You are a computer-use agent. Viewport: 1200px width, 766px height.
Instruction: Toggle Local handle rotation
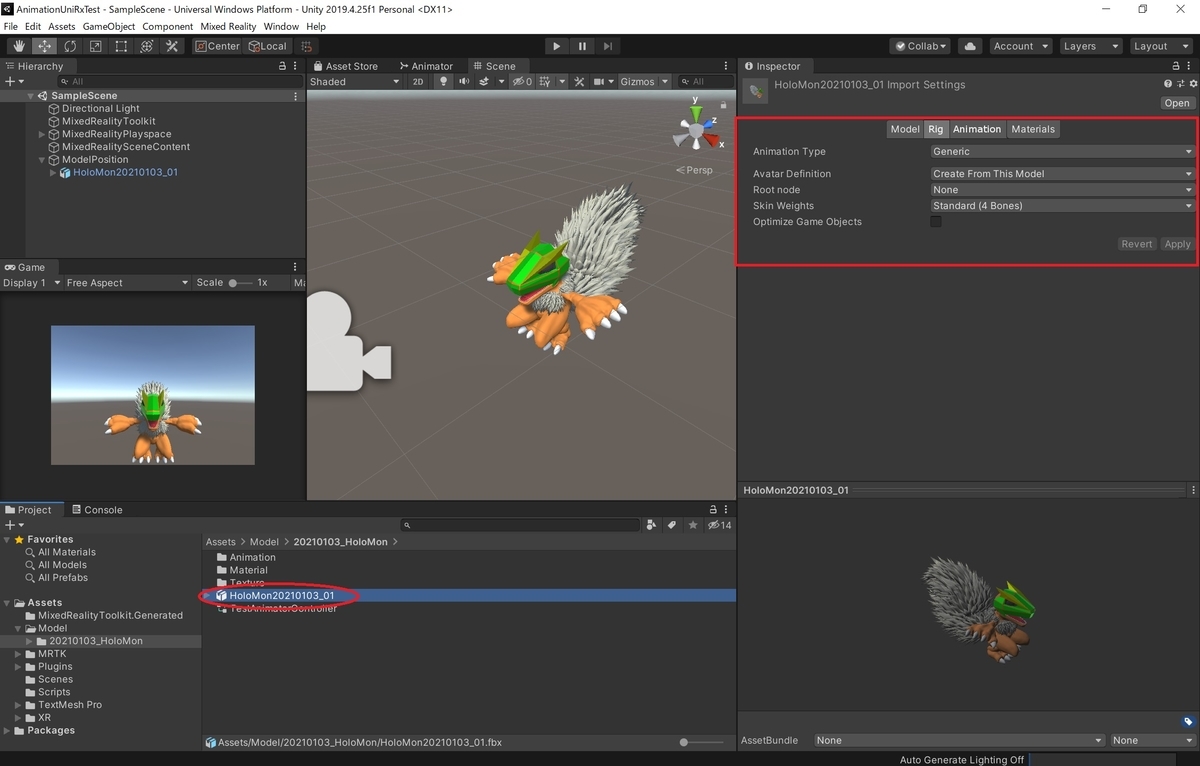(x=267, y=46)
